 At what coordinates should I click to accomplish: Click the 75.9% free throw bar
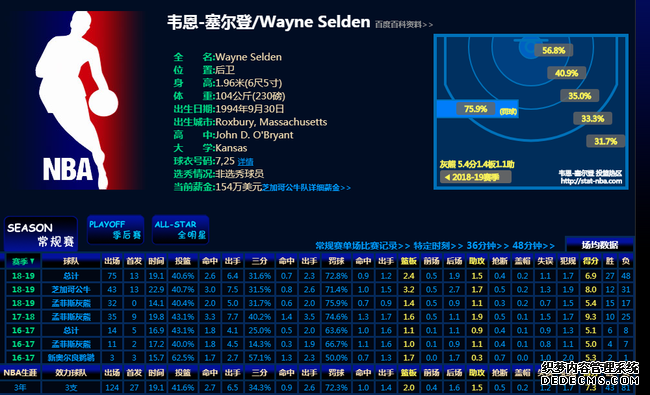click(x=477, y=109)
